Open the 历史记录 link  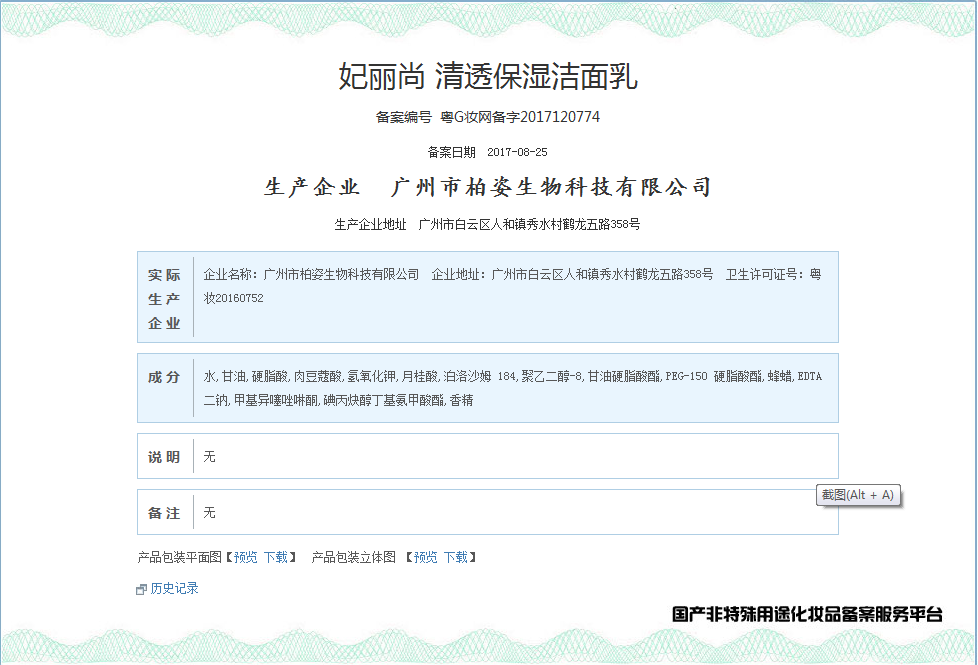(x=174, y=588)
